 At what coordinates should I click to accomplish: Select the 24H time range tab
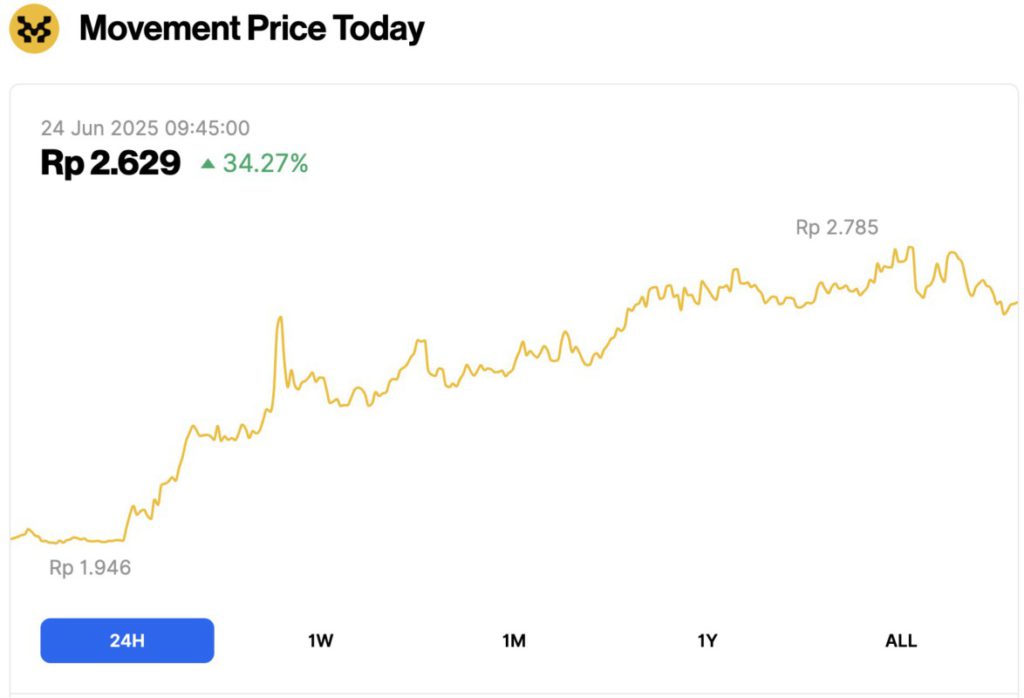coord(127,641)
